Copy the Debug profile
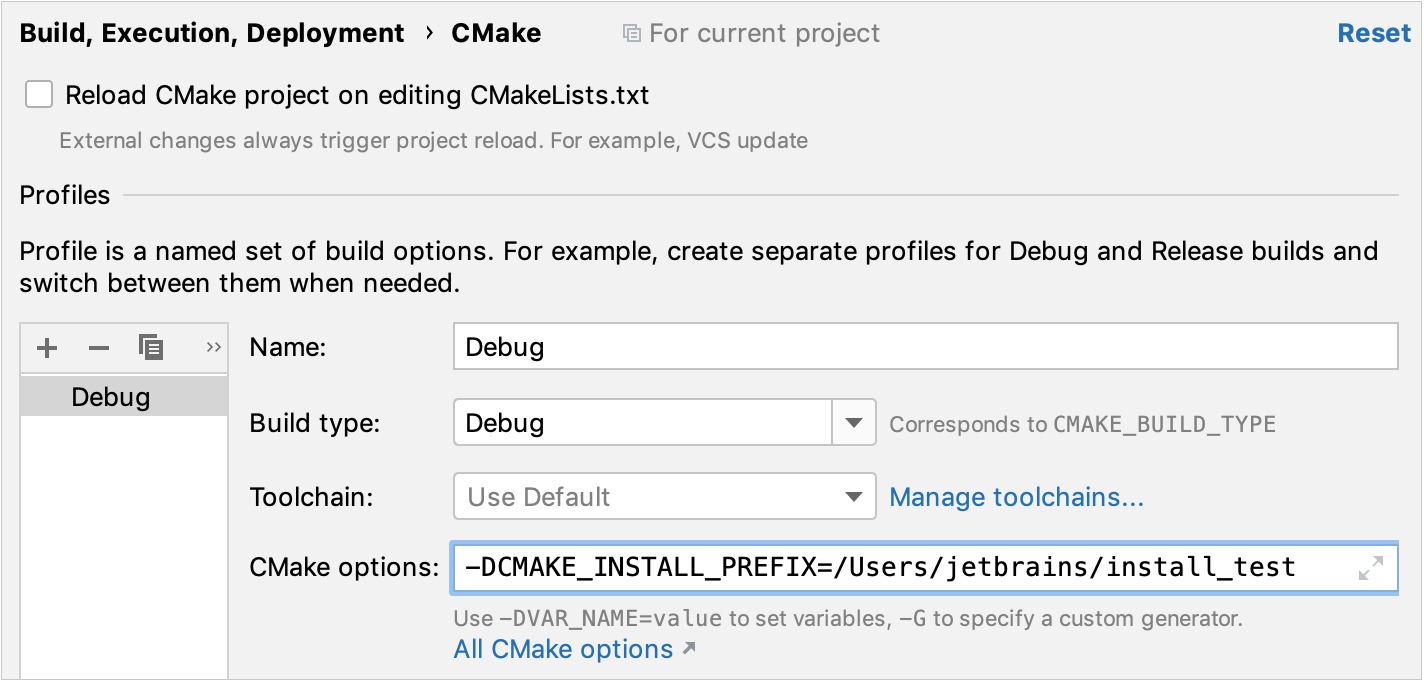The height and width of the screenshot is (682, 1424). tap(150, 347)
